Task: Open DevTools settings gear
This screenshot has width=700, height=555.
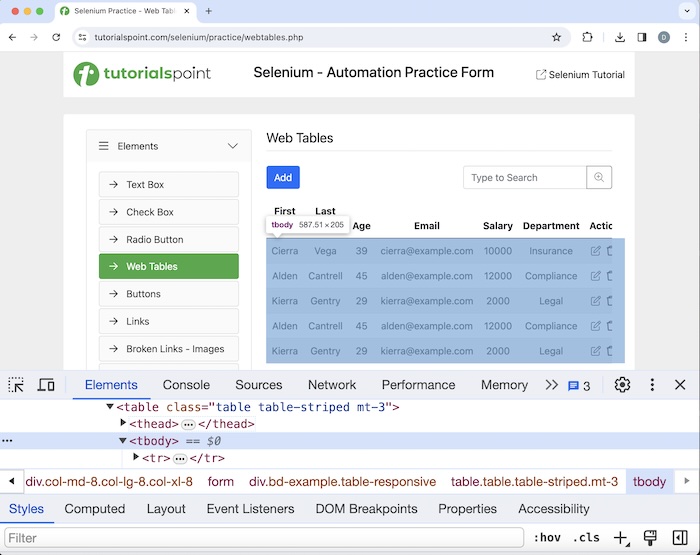Action: point(622,385)
